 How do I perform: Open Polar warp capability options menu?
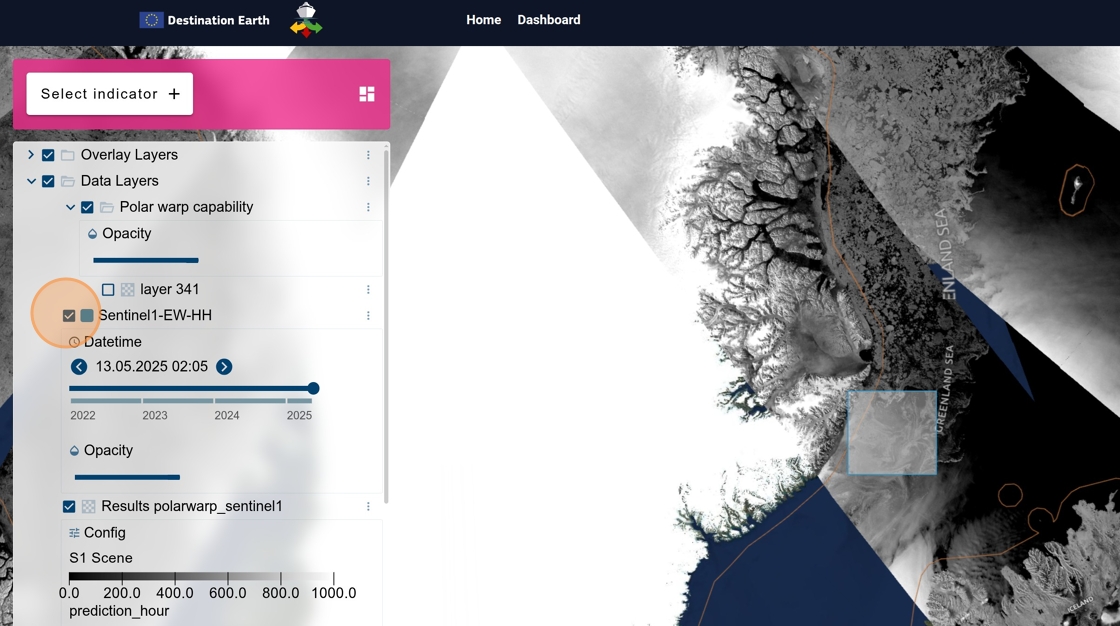[x=368, y=207]
